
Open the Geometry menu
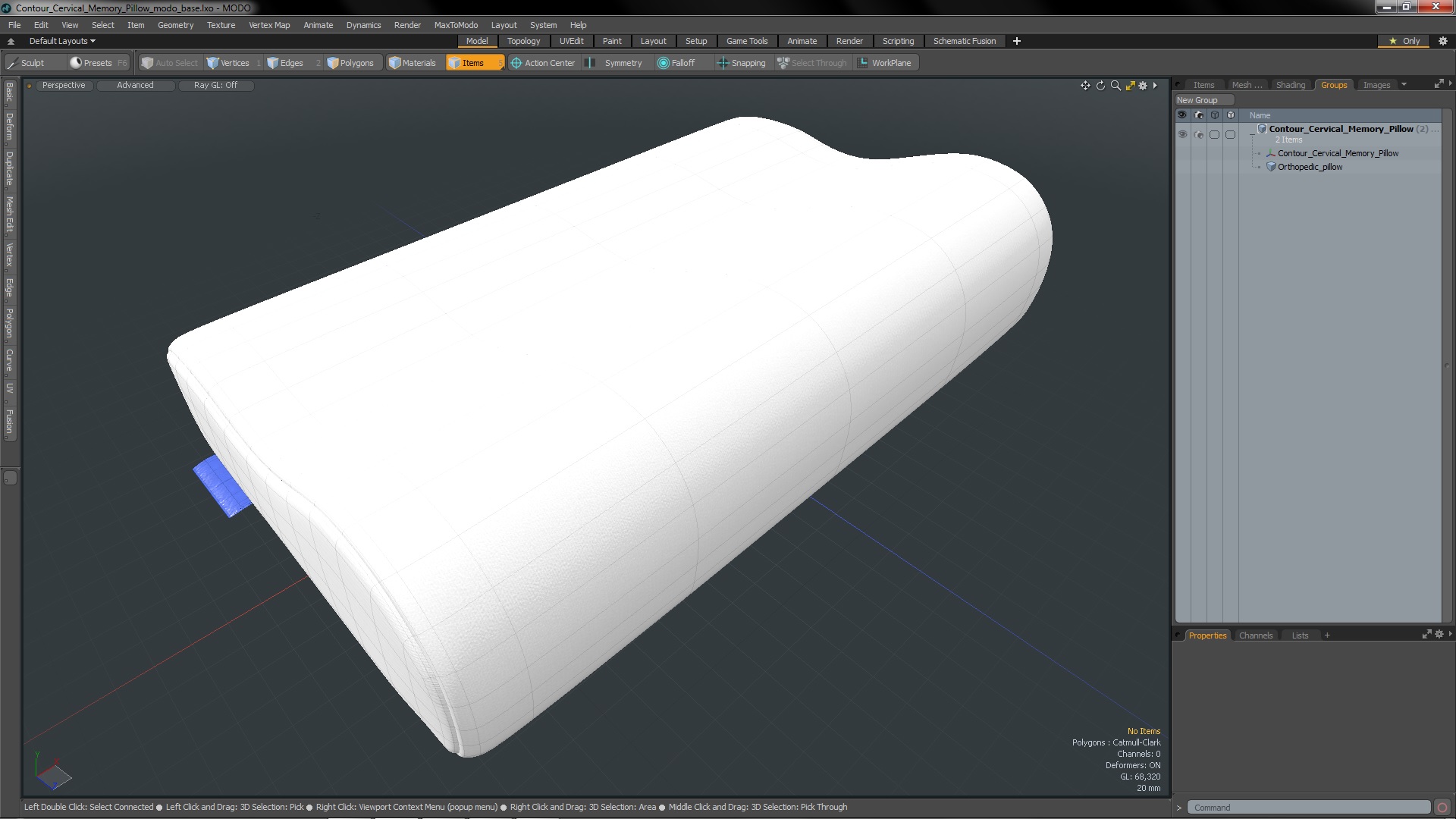pos(175,25)
